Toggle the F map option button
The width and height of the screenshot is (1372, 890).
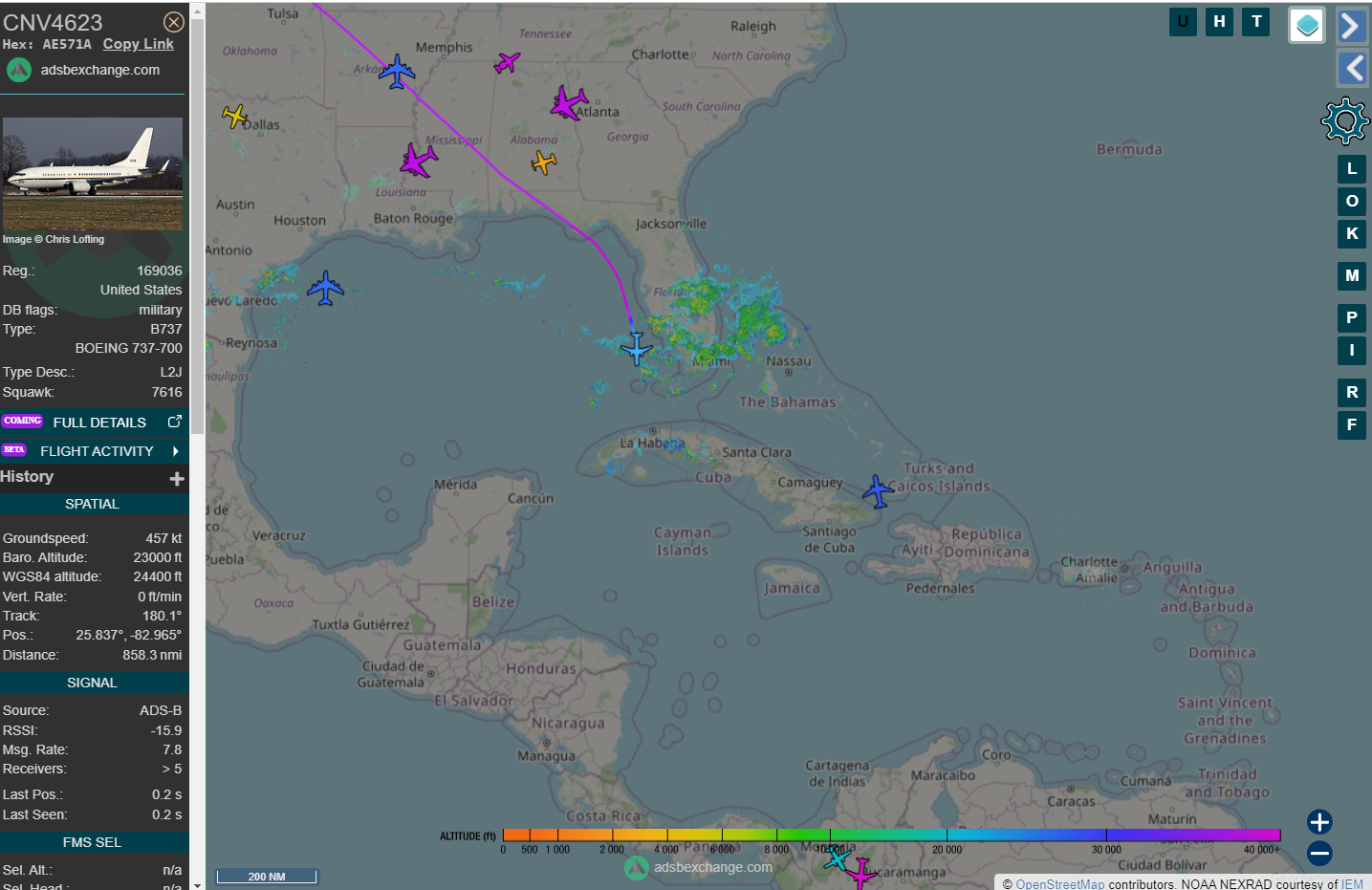[1352, 425]
